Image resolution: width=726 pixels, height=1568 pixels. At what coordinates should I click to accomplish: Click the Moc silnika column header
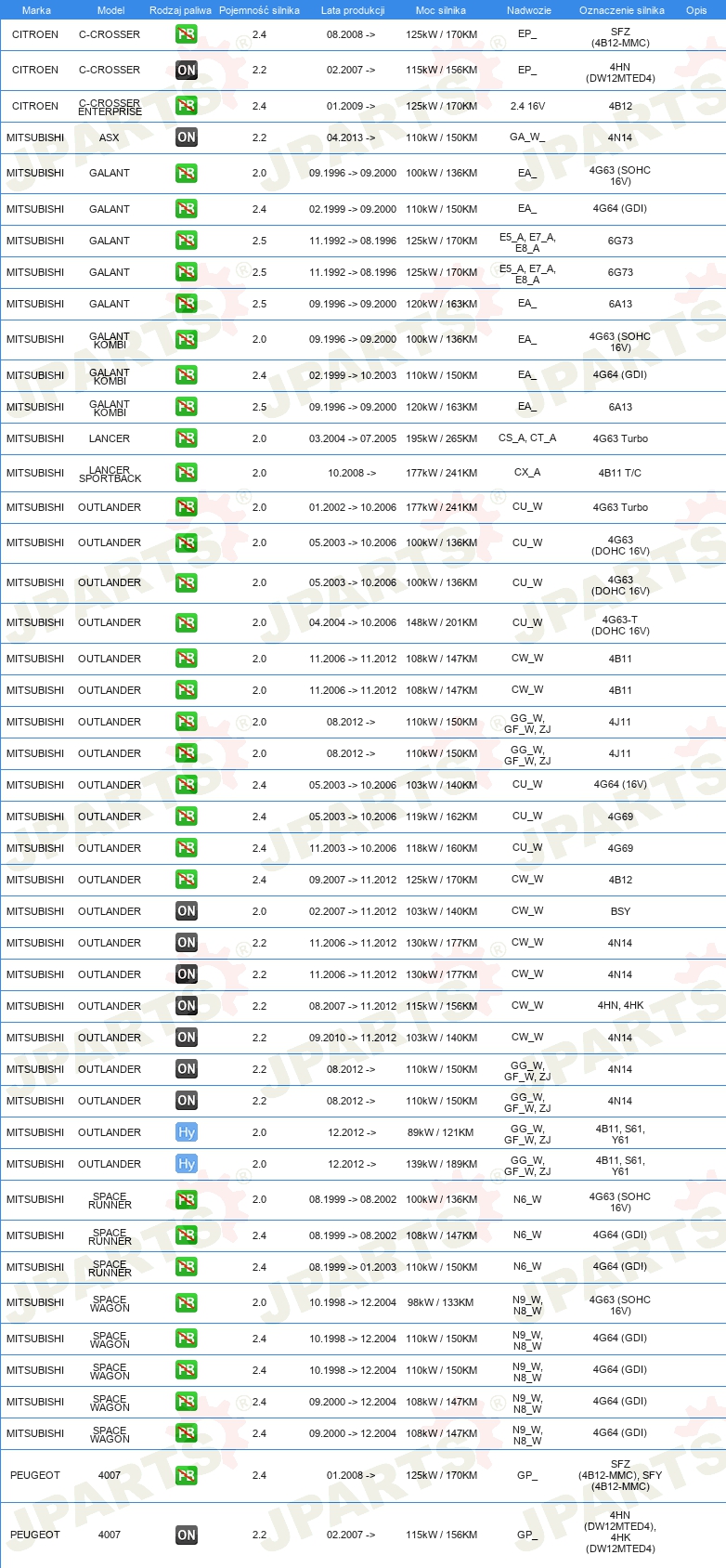tap(441, 10)
